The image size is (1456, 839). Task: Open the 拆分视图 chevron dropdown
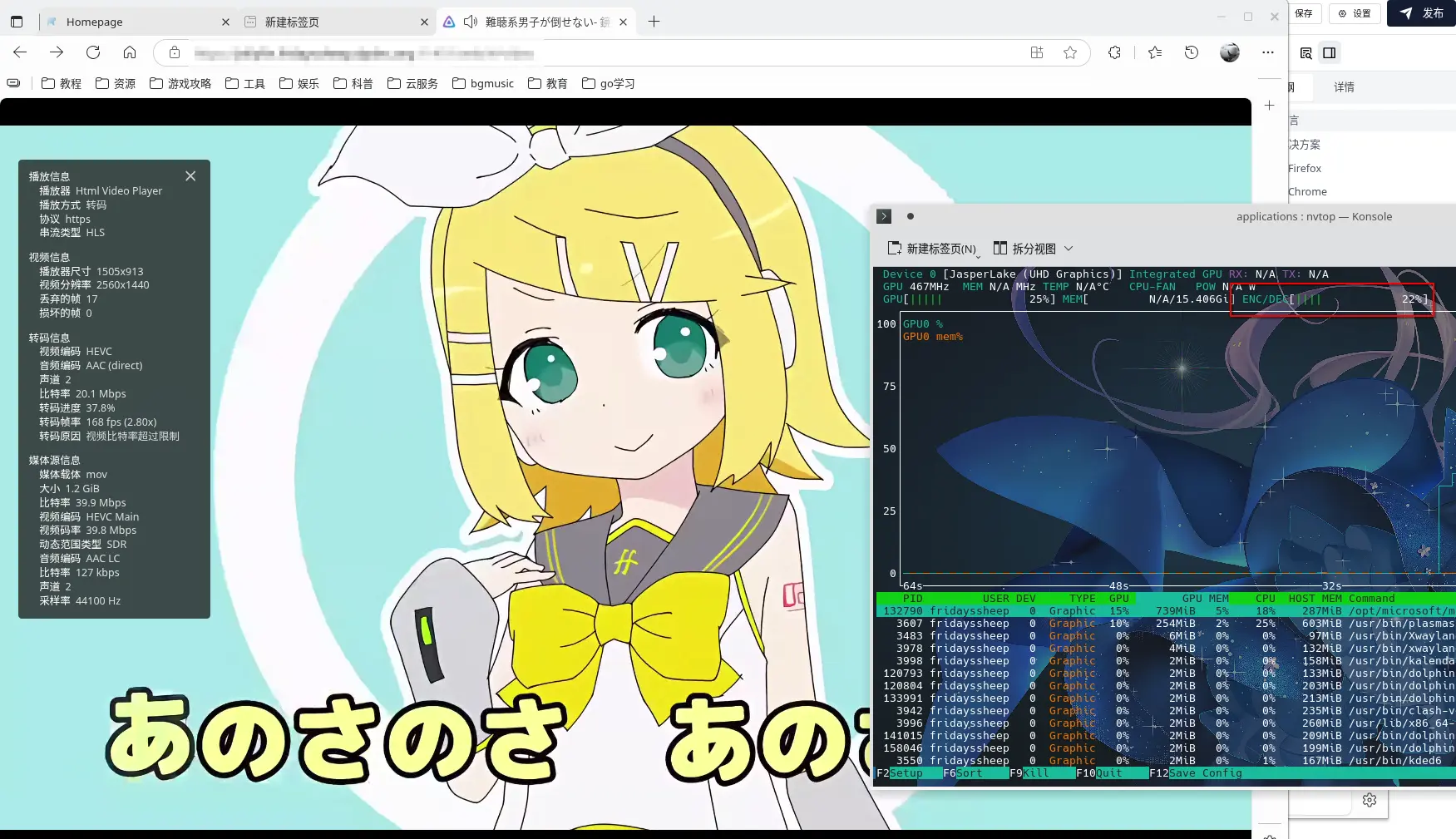coord(1069,248)
